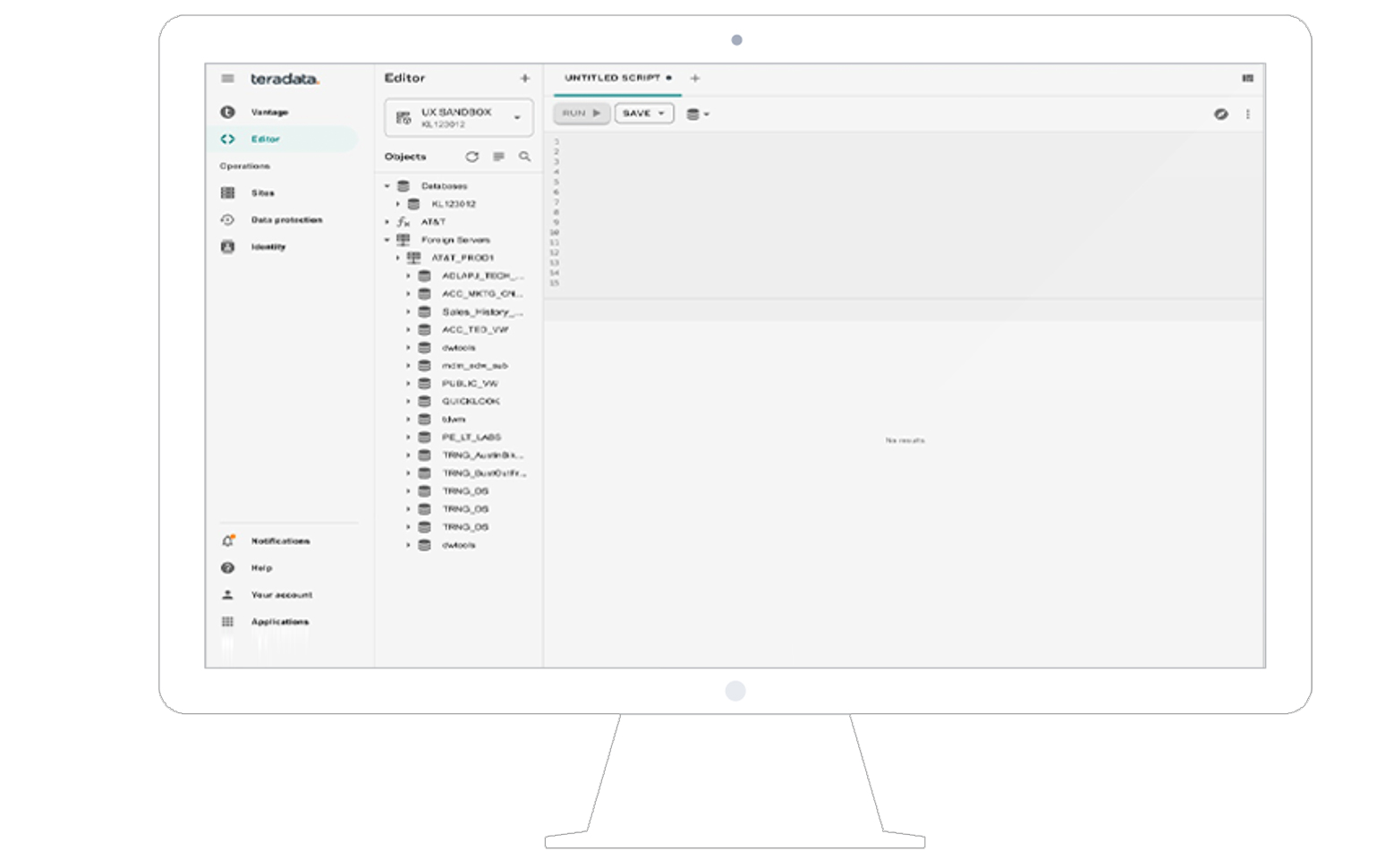Click the crossed-out eye icon in the toolbar
Viewport: 1377px width, 868px height.
(x=1220, y=115)
